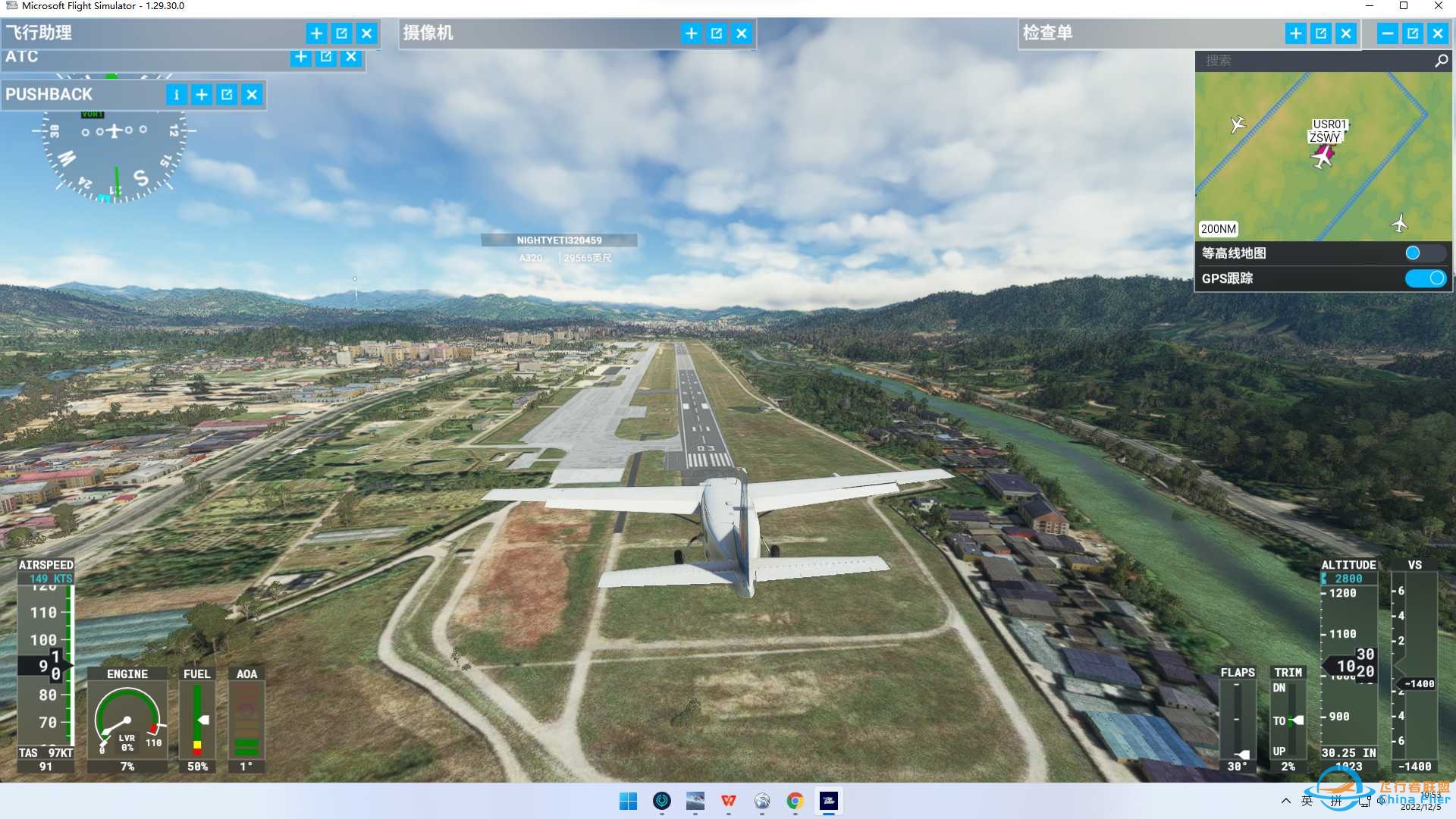
Task: Click the 搜索 search field in map panel
Action: tap(1313, 61)
